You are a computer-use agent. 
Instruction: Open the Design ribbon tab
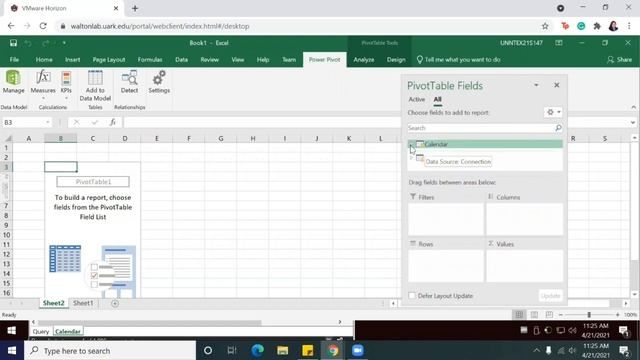[396, 60]
